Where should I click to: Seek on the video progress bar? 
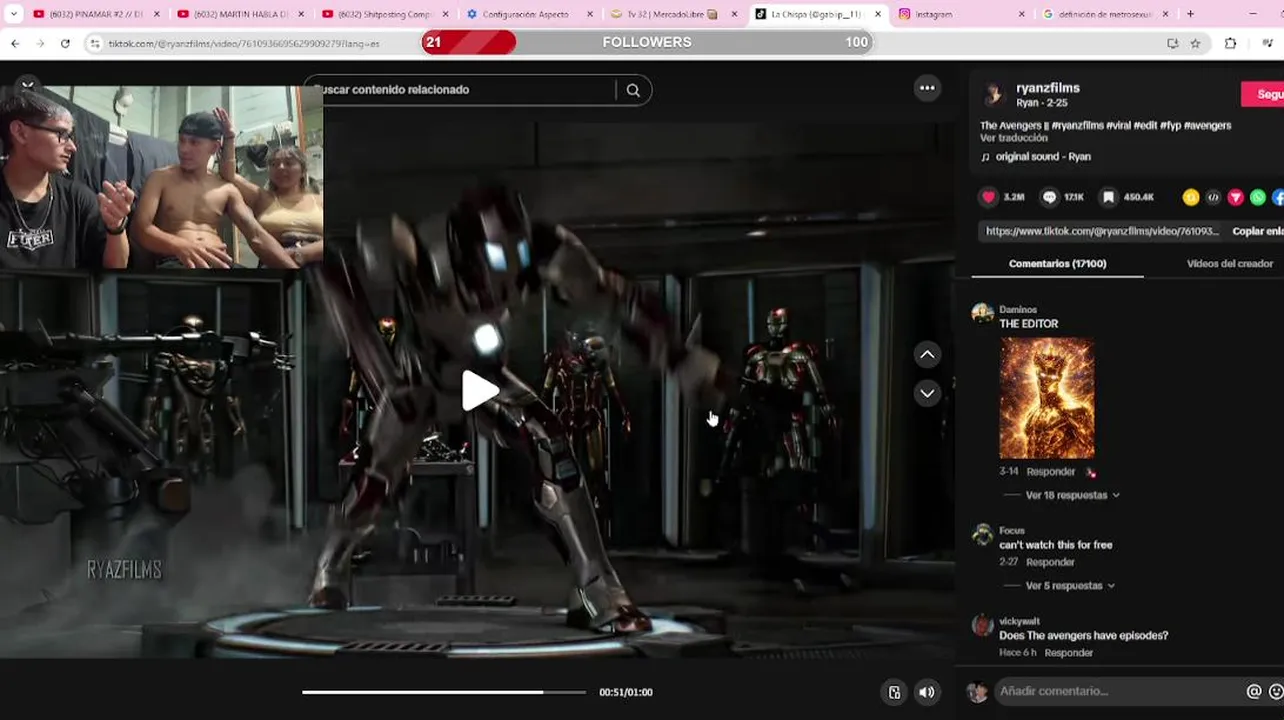[444, 692]
